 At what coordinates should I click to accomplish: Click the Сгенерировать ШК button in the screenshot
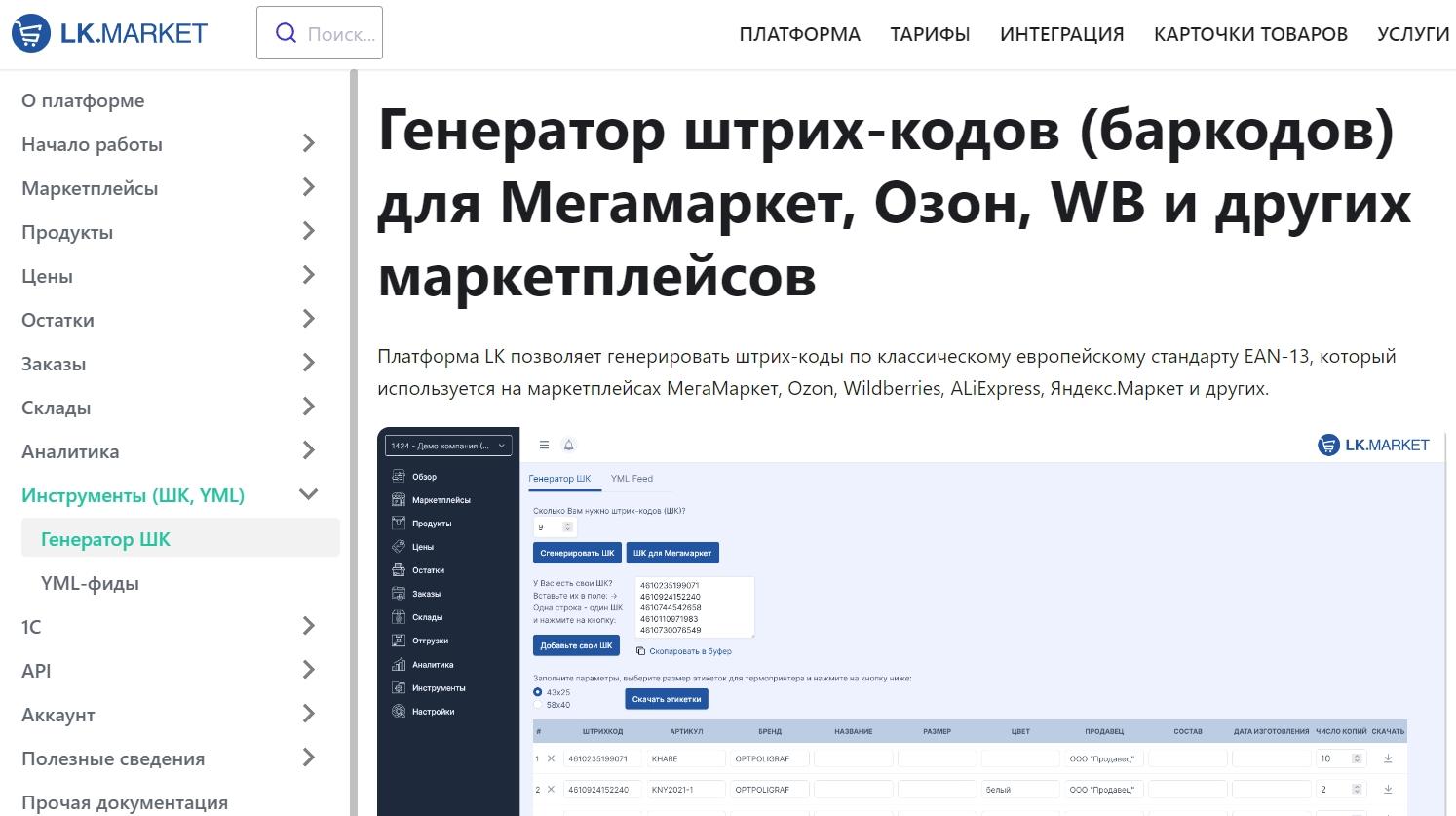[577, 553]
